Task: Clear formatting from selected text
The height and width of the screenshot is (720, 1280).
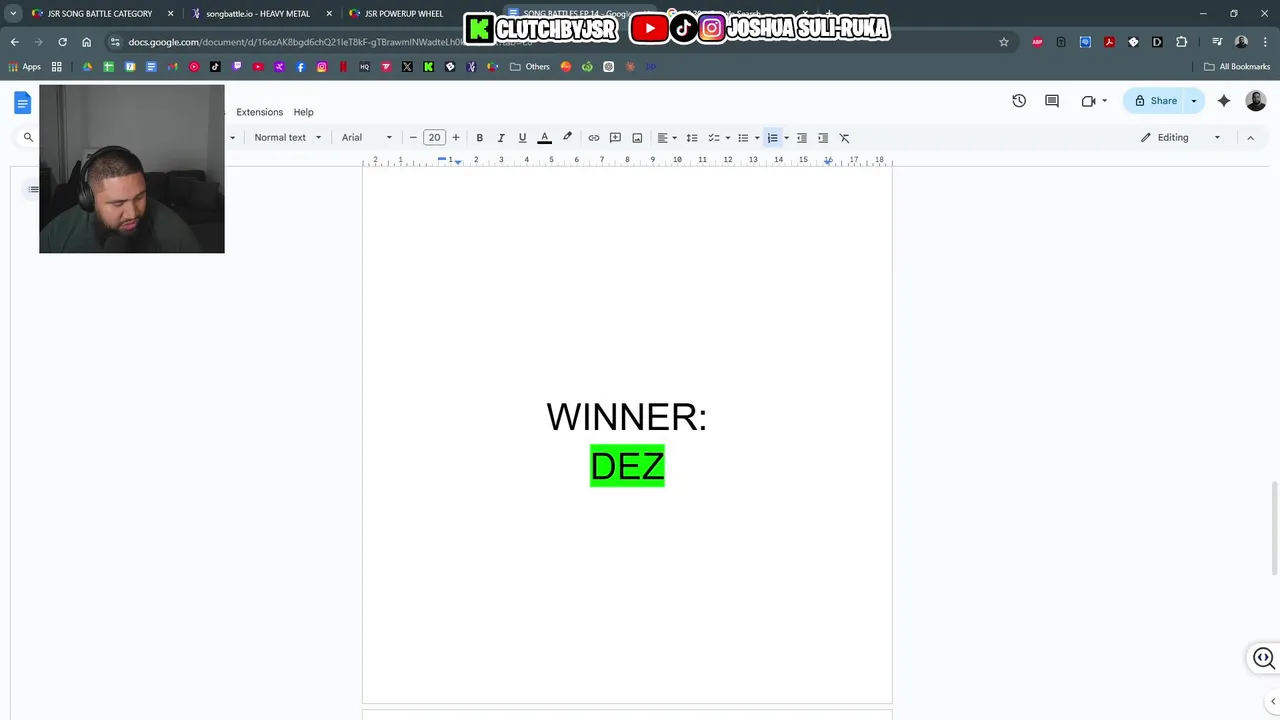Action: tap(844, 138)
